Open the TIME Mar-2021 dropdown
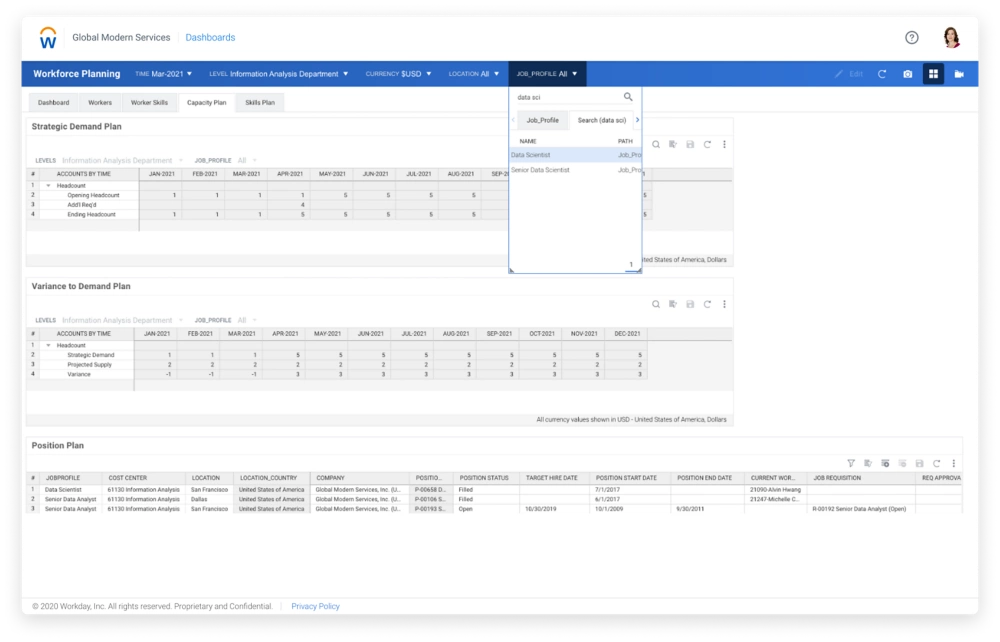1000x642 pixels. pyautogui.click(x=164, y=74)
